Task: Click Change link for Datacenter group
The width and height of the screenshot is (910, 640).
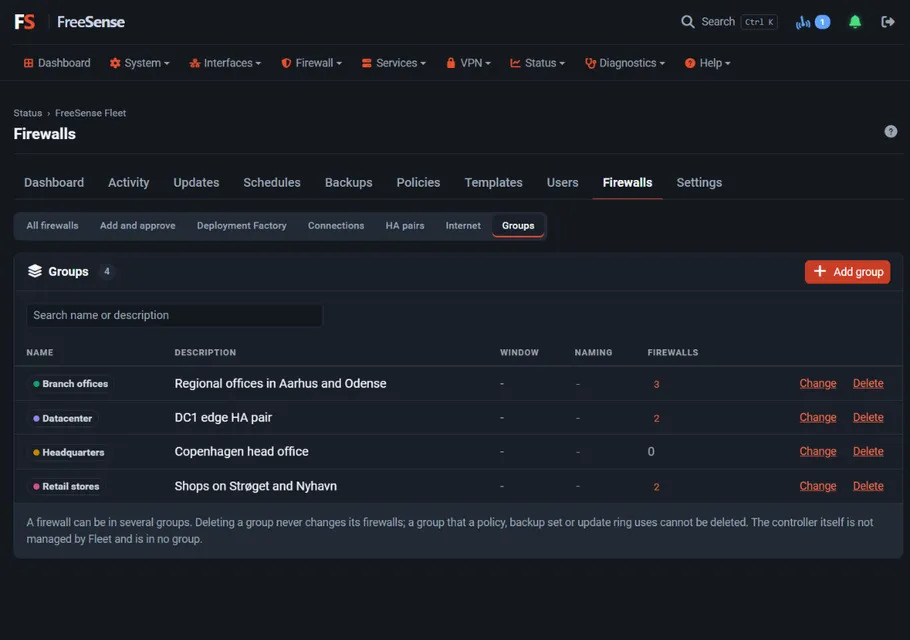Action: pyautogui.click(x=817, y=417)
